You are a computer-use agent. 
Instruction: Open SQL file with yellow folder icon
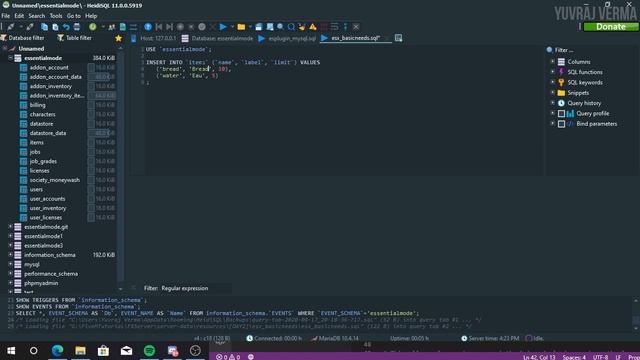[x=241, y=27]
